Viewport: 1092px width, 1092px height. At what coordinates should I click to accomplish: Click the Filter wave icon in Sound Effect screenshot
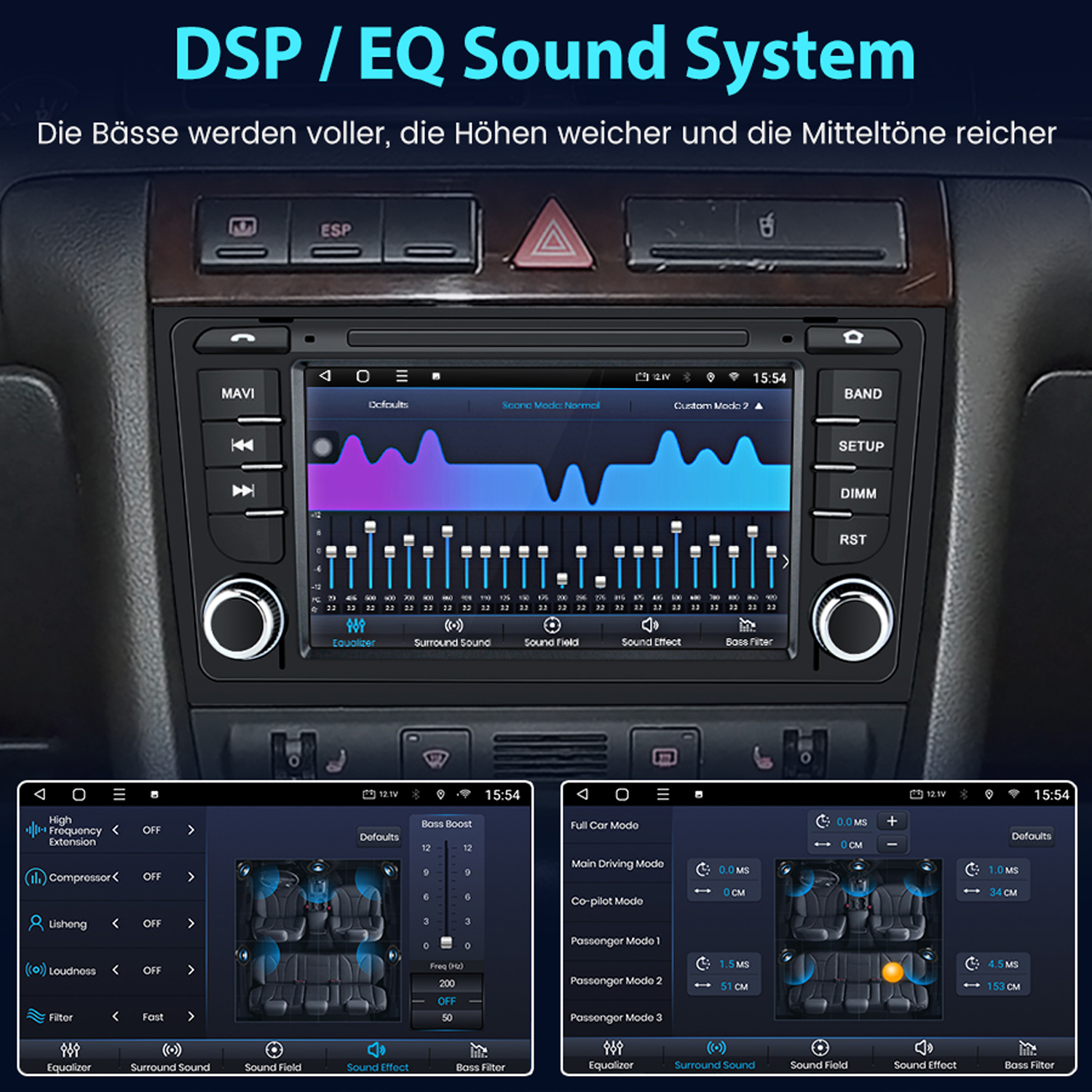36,1016
